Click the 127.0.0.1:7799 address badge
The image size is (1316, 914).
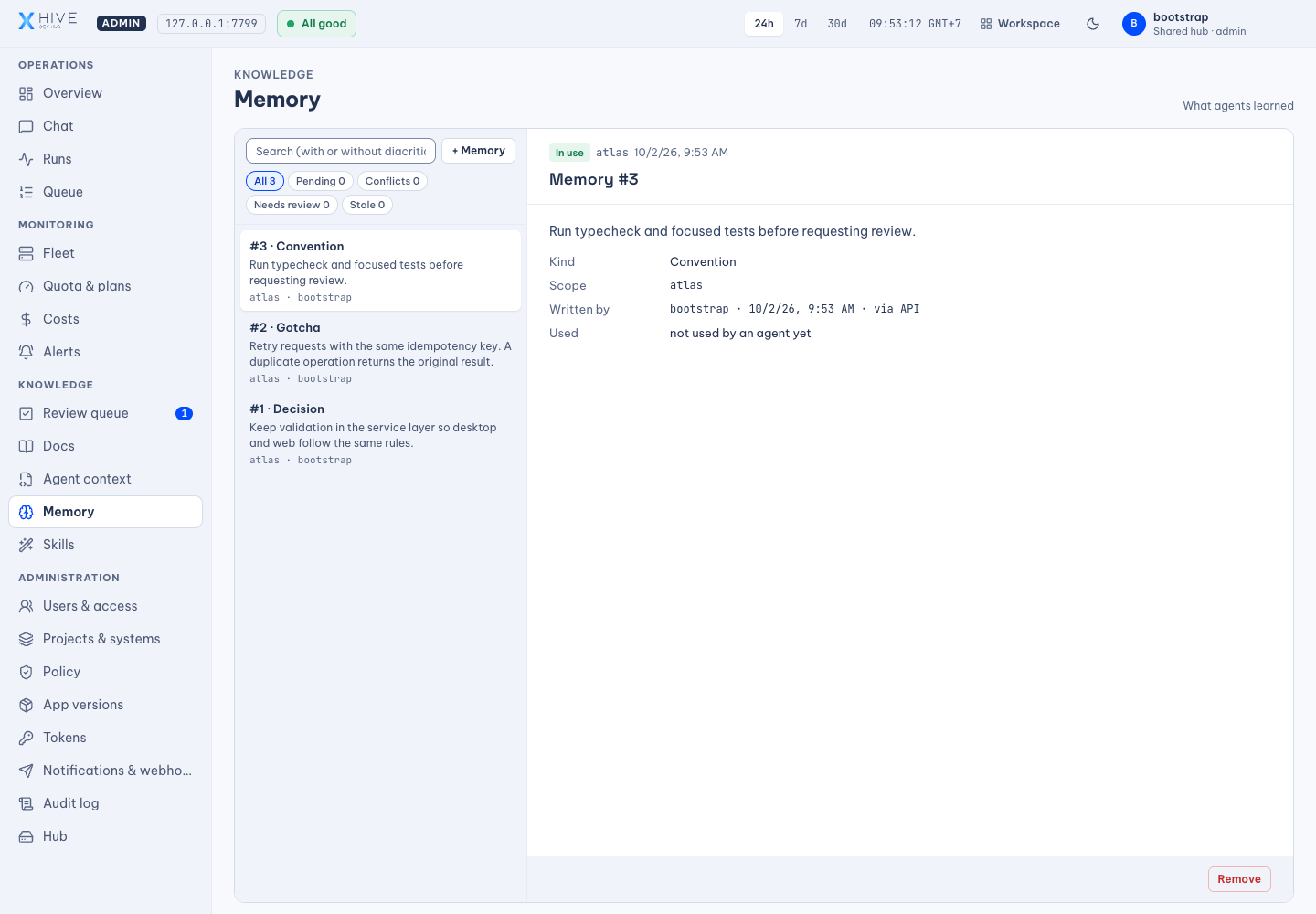pyautogui.click(x=211, y=24)
